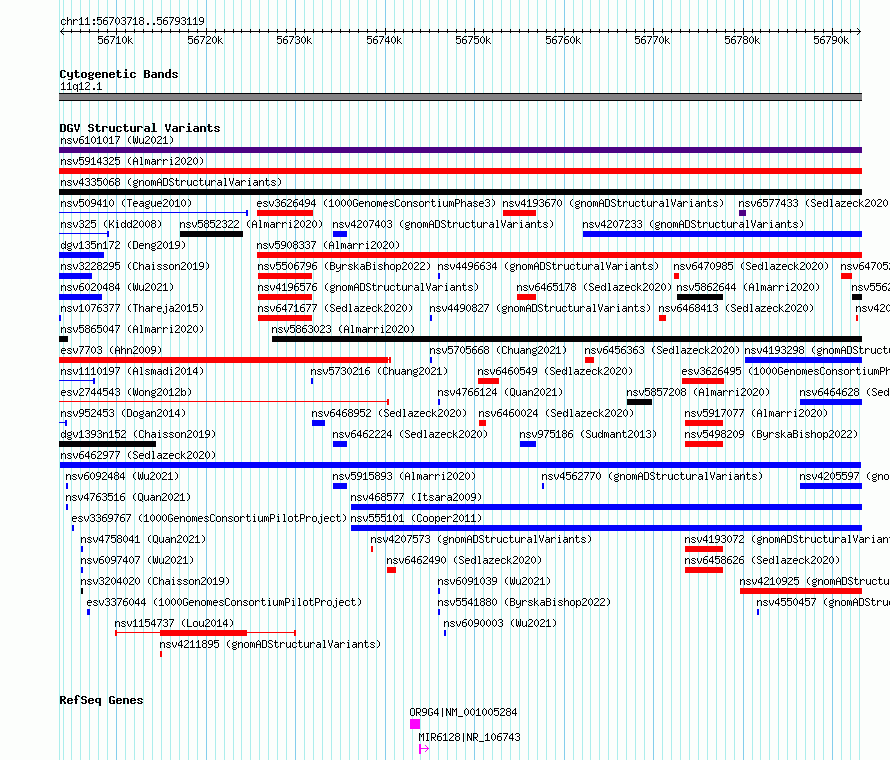Click the nsv468577 (Itsara2009) blue bar
Viewport: 890px width, 760px height.
coord(606,507)
